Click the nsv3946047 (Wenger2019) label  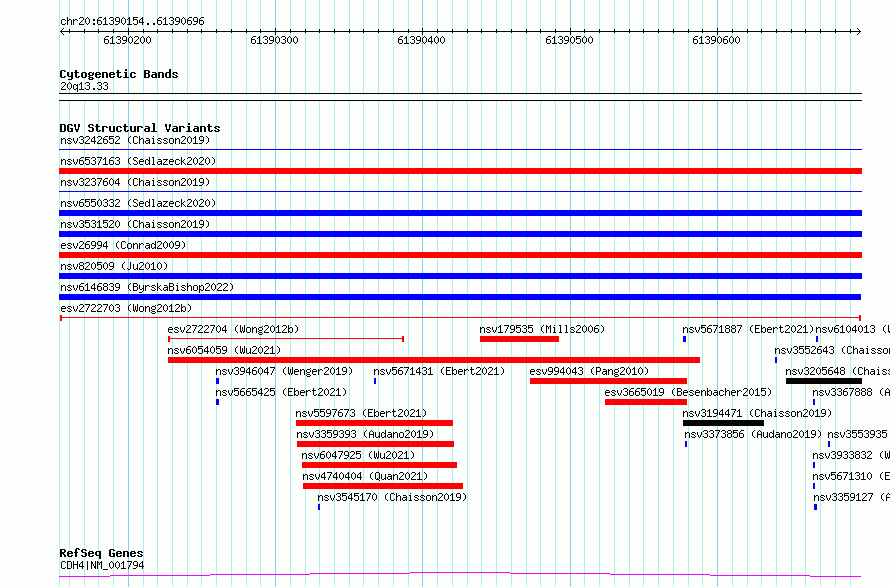[284, 371]
